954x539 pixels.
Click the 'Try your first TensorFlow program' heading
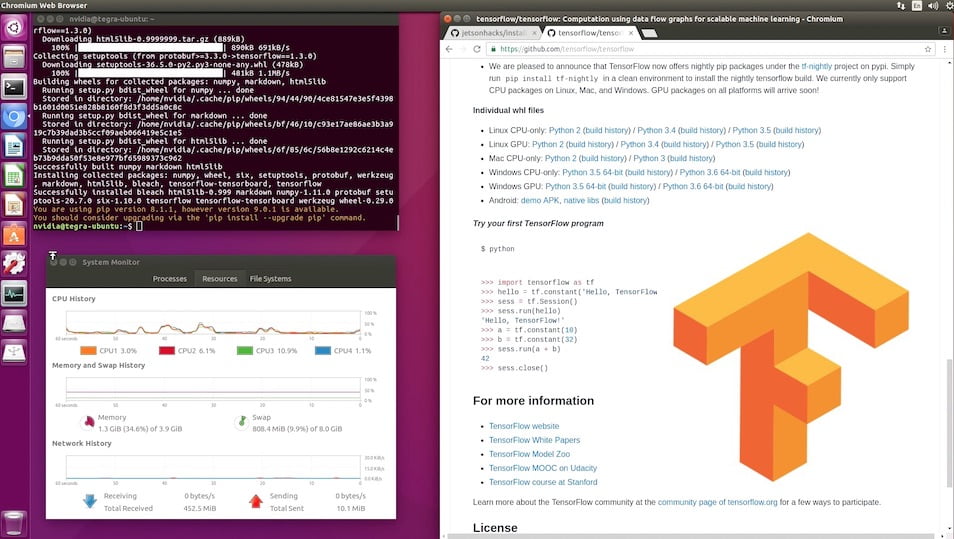(538, 223)
